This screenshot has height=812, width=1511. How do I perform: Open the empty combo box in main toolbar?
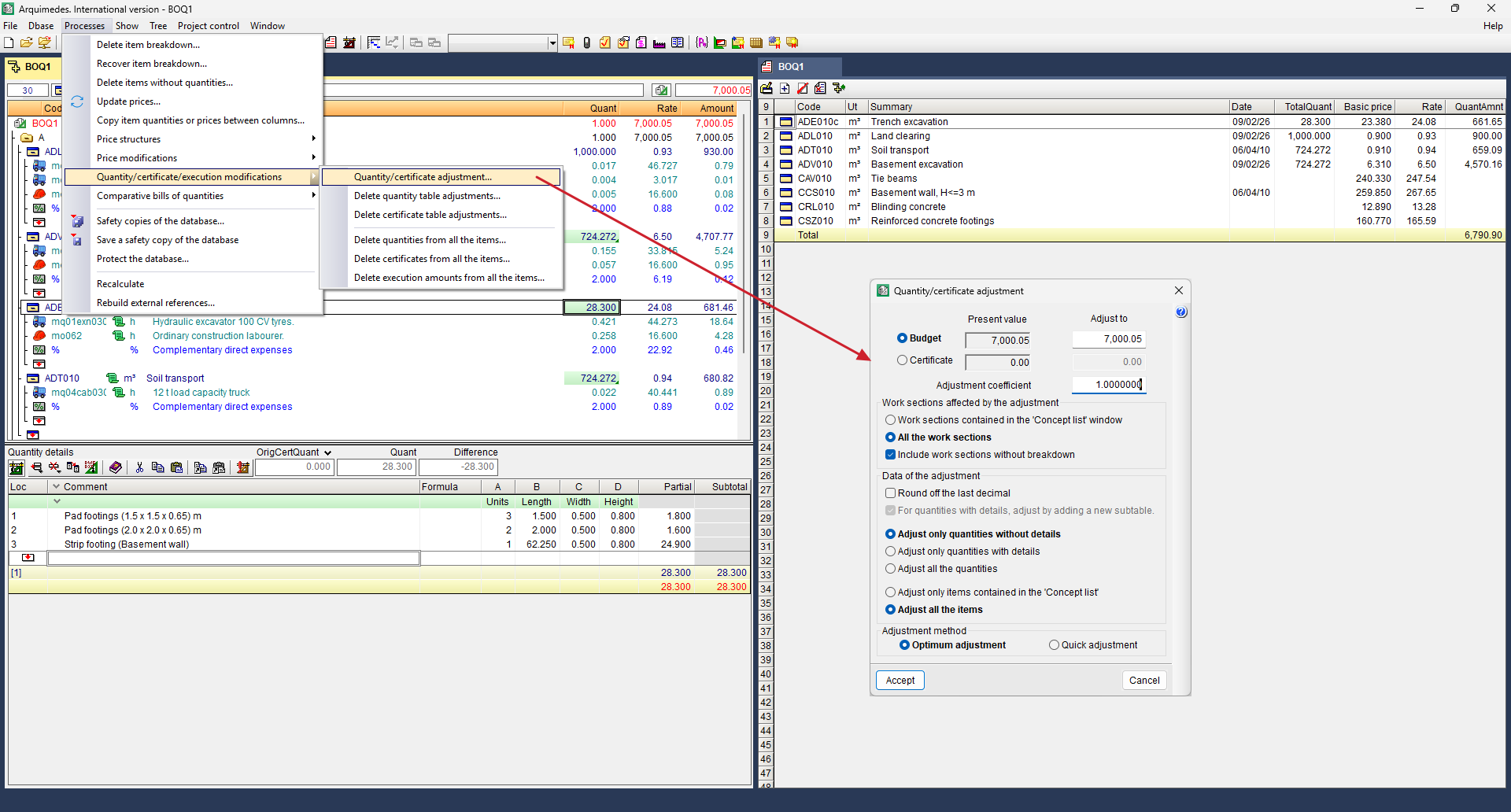(552, 43)
